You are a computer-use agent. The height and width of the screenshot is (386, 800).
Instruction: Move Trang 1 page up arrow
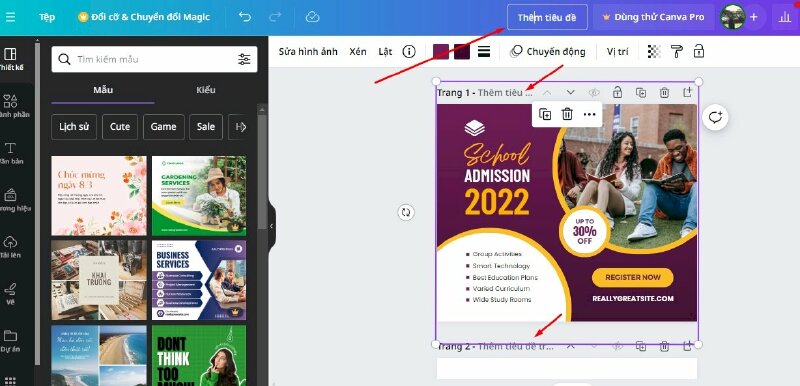coord(547,93)
